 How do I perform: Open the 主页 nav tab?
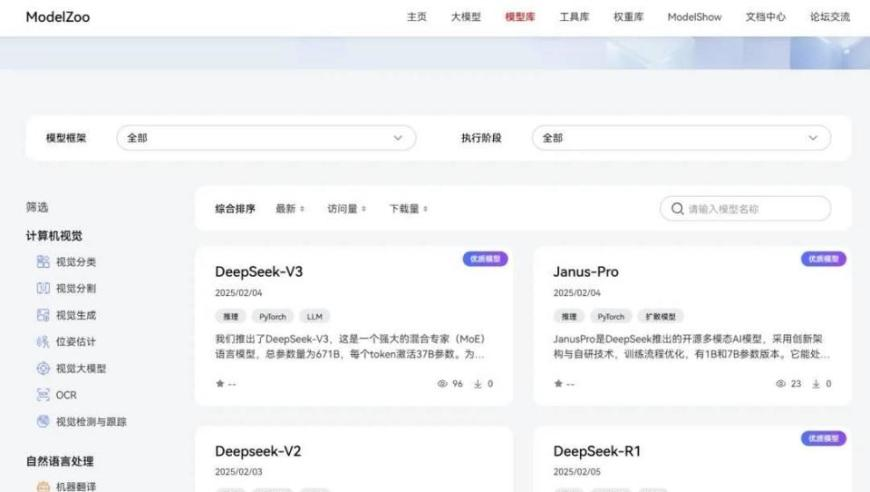[x=417, y=17]
